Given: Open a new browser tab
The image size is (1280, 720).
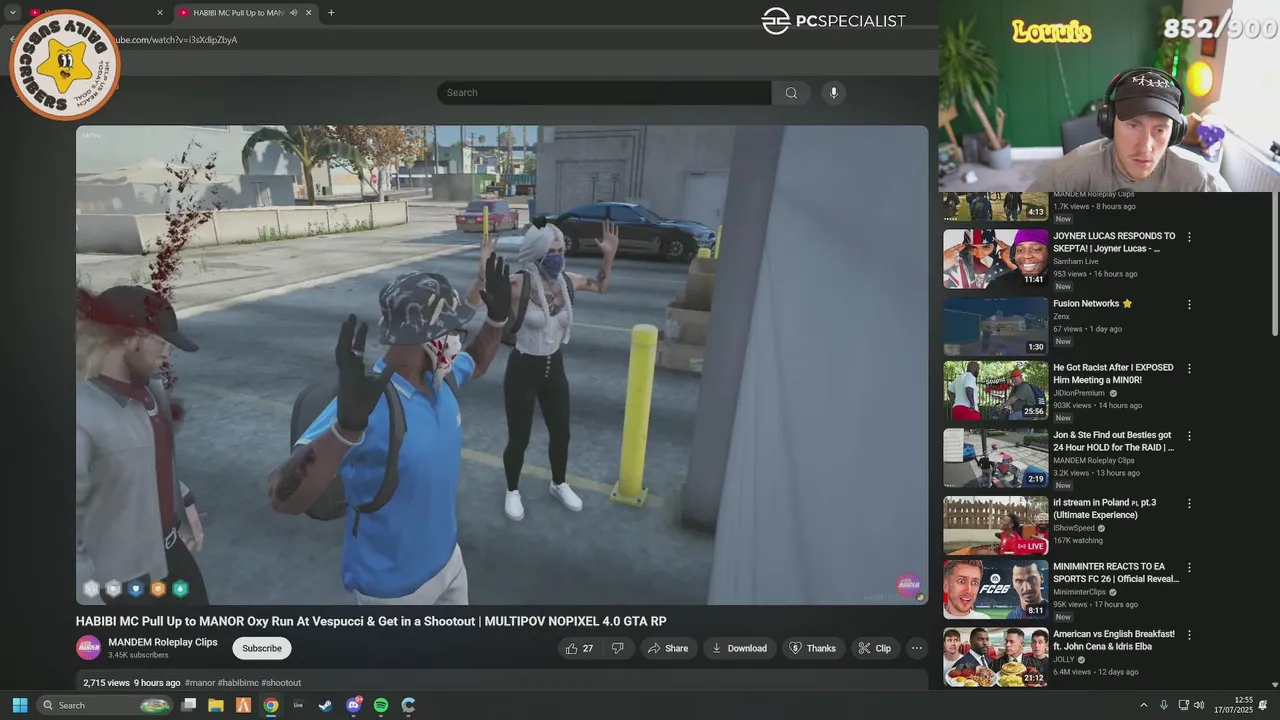Looking at the screenshot, I should [331, 13].
